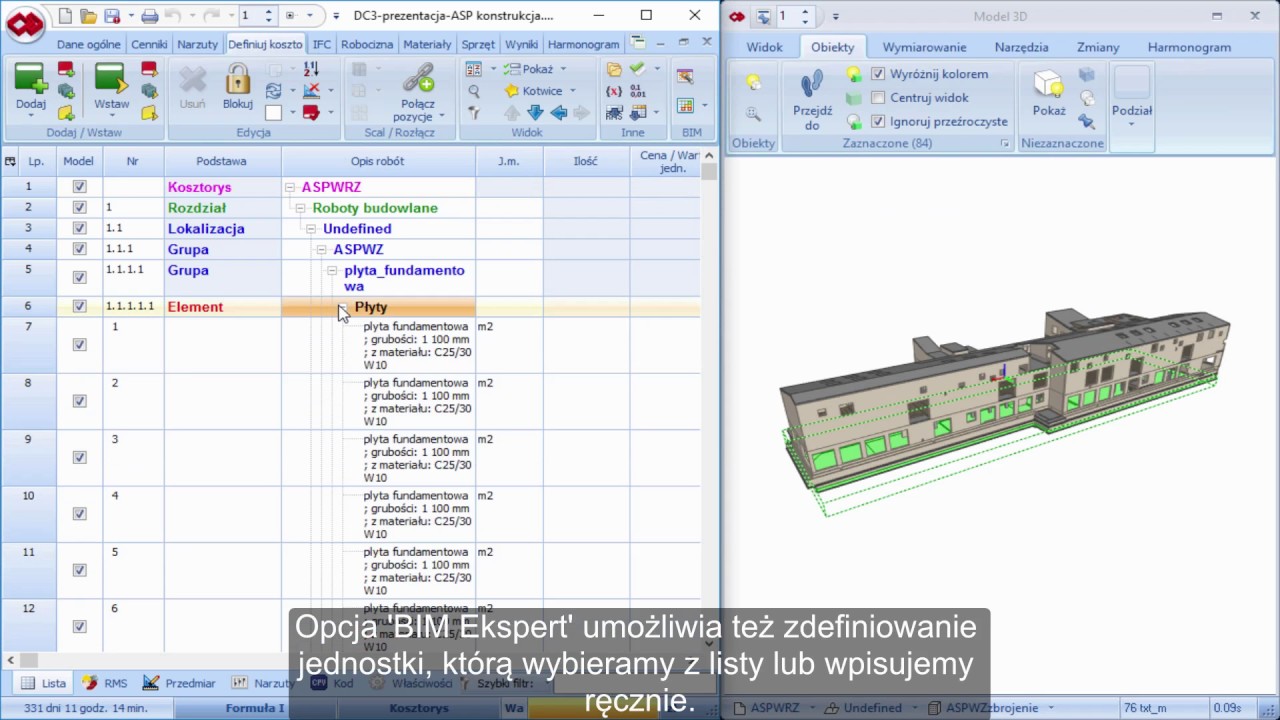Uncheck Model checkbox in row 10

coord(79,514)
